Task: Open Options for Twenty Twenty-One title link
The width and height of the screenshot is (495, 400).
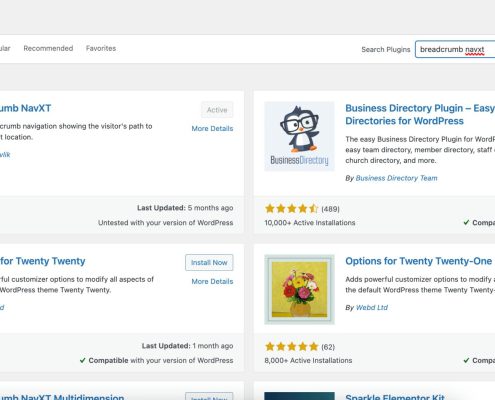Action: click(418, 261)
